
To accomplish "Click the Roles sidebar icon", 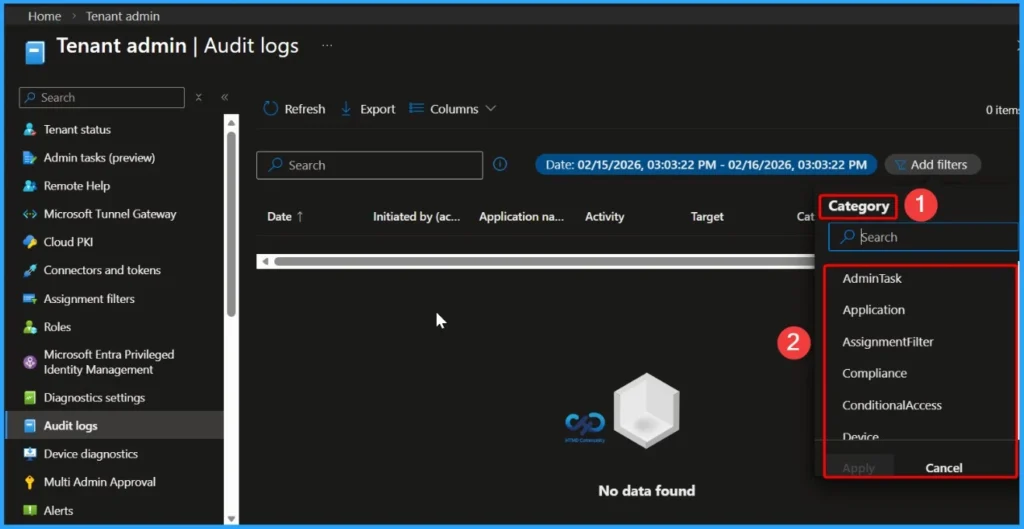I will click(x=29, y=327).
